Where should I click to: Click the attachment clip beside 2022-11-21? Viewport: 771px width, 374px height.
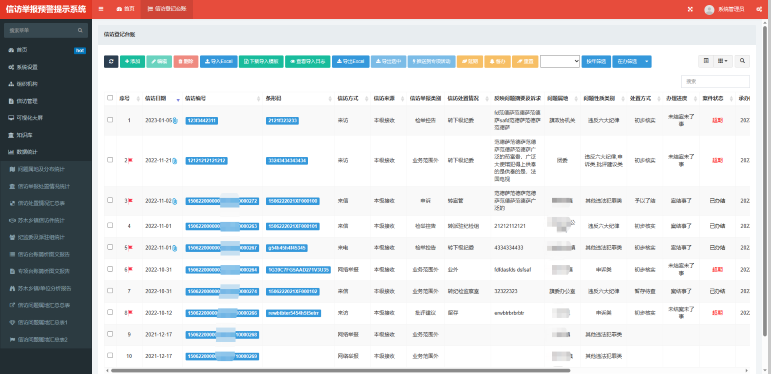(175, 161)
